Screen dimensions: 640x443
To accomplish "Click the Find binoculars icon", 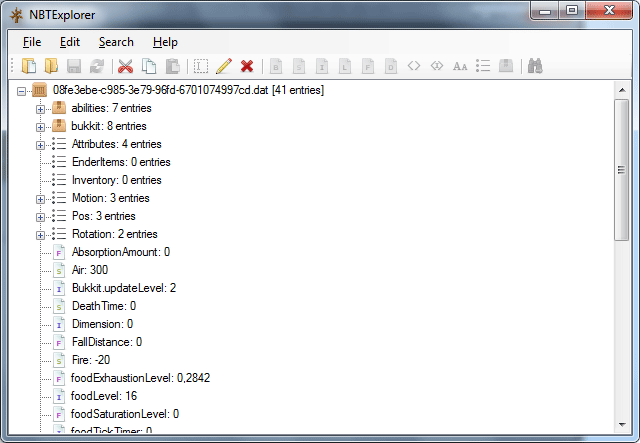I will pyautogui.click(x=535, y=66).
